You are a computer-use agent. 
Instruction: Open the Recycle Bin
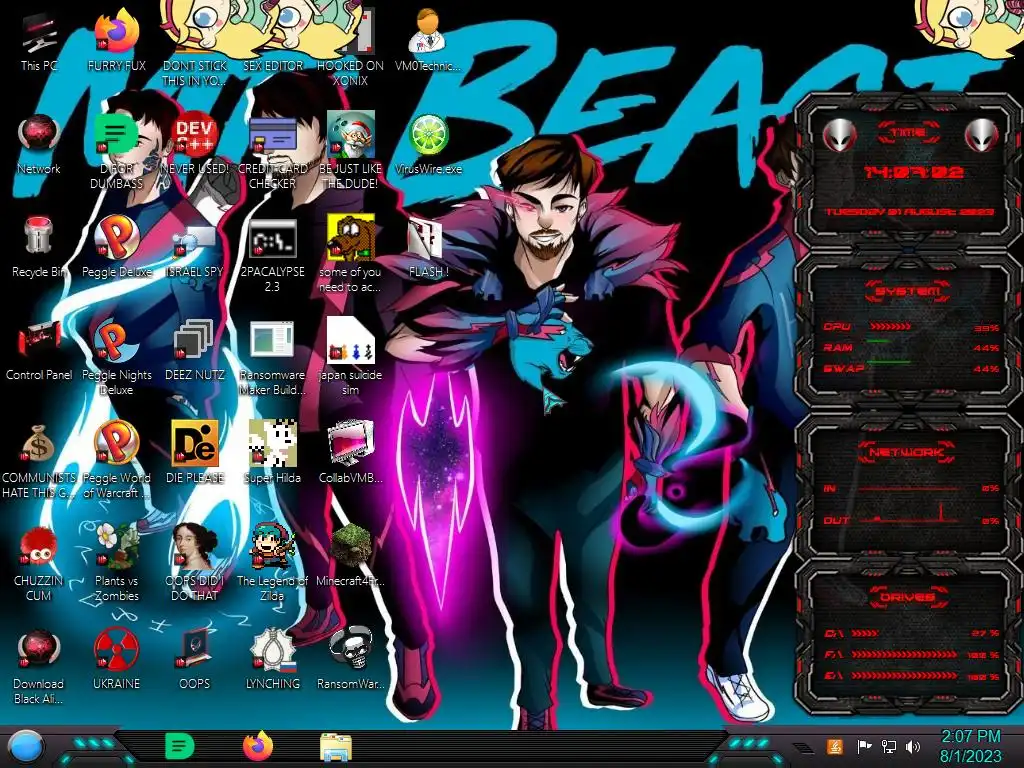pyautogui.click(x=39, y=247)
